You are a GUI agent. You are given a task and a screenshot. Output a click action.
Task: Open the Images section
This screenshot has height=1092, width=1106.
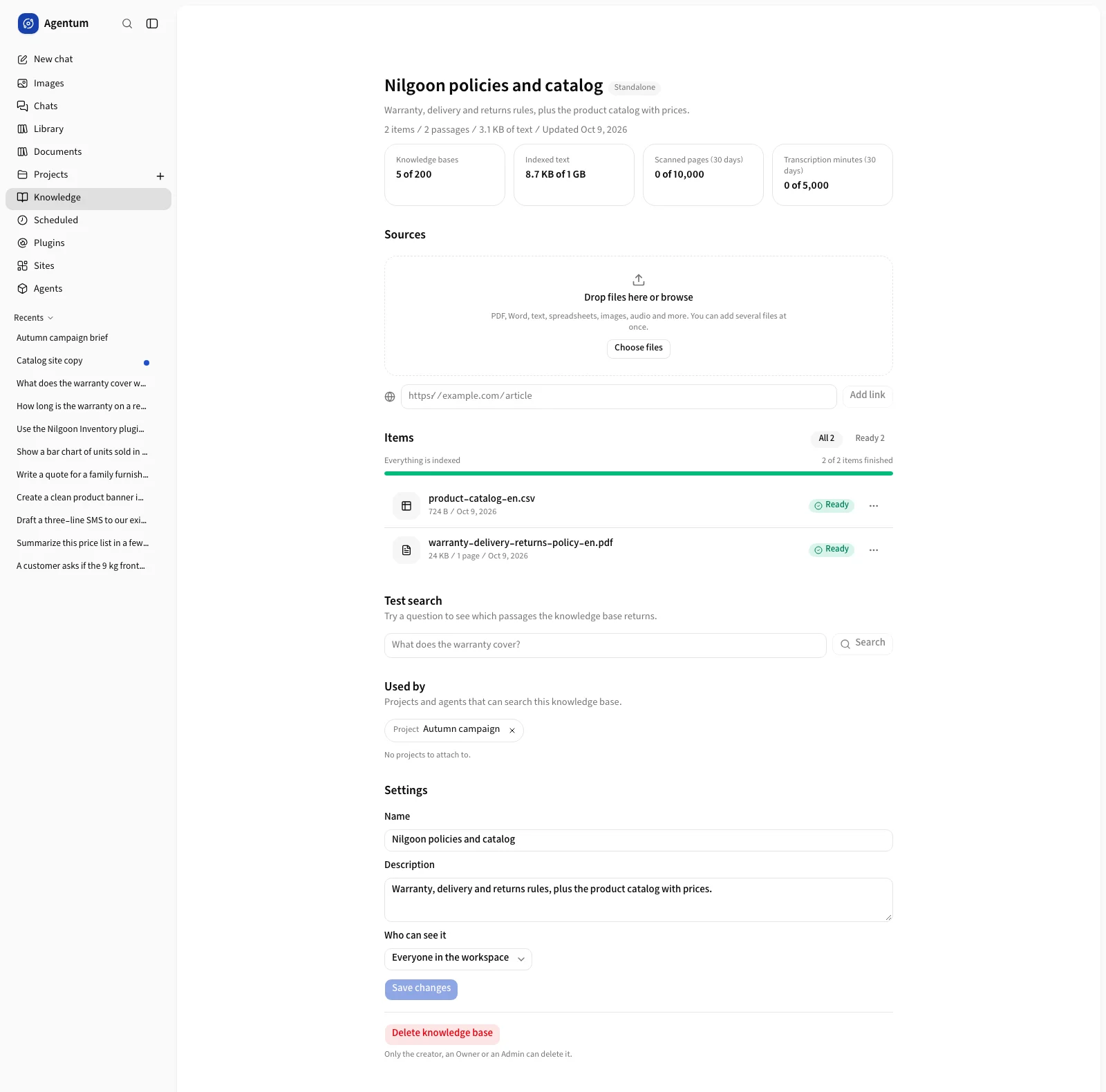[x=88, y=83]
